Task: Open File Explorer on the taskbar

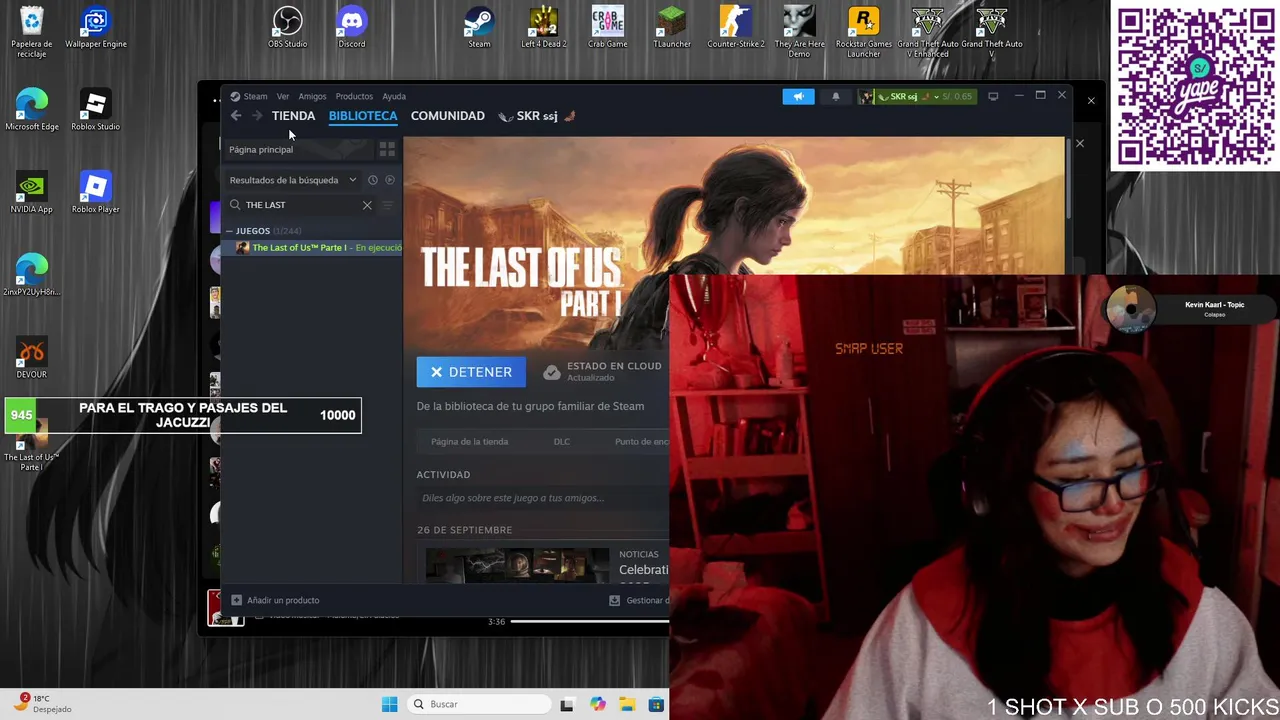Action: [627, 704]
